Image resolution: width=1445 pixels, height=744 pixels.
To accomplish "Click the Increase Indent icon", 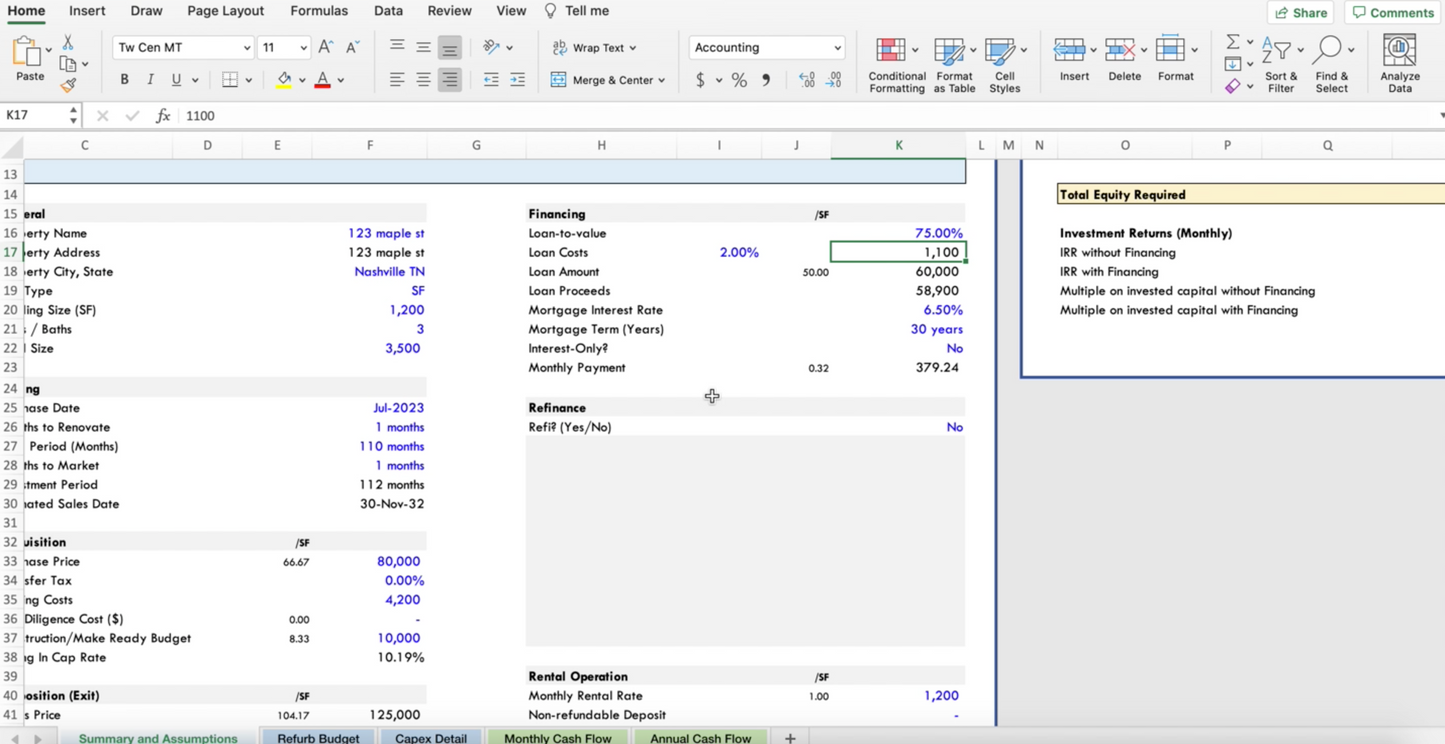I will 517,80.
